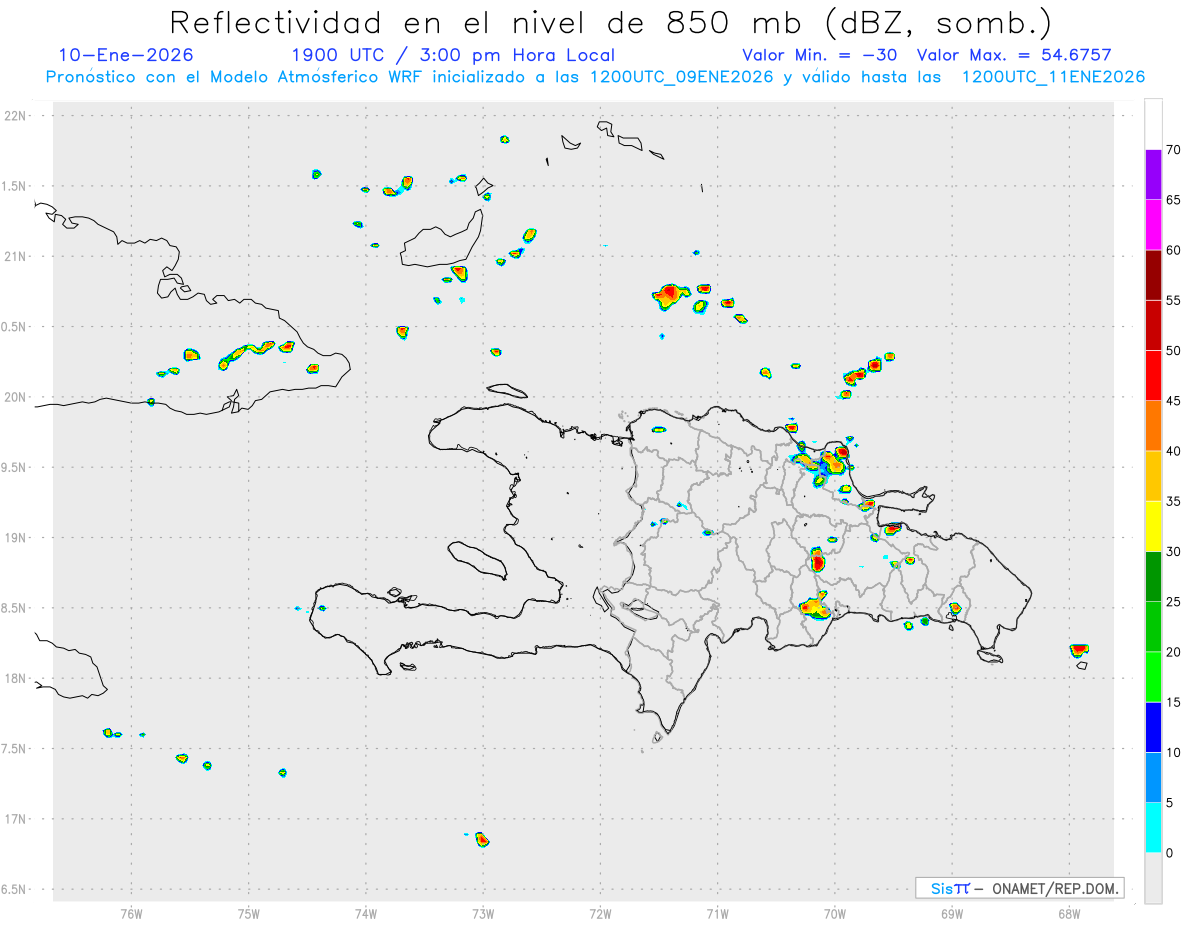Select the date text "10-Ene-2026"
1200x927 pixels.
pyautogui.click(x=126, y=55)
